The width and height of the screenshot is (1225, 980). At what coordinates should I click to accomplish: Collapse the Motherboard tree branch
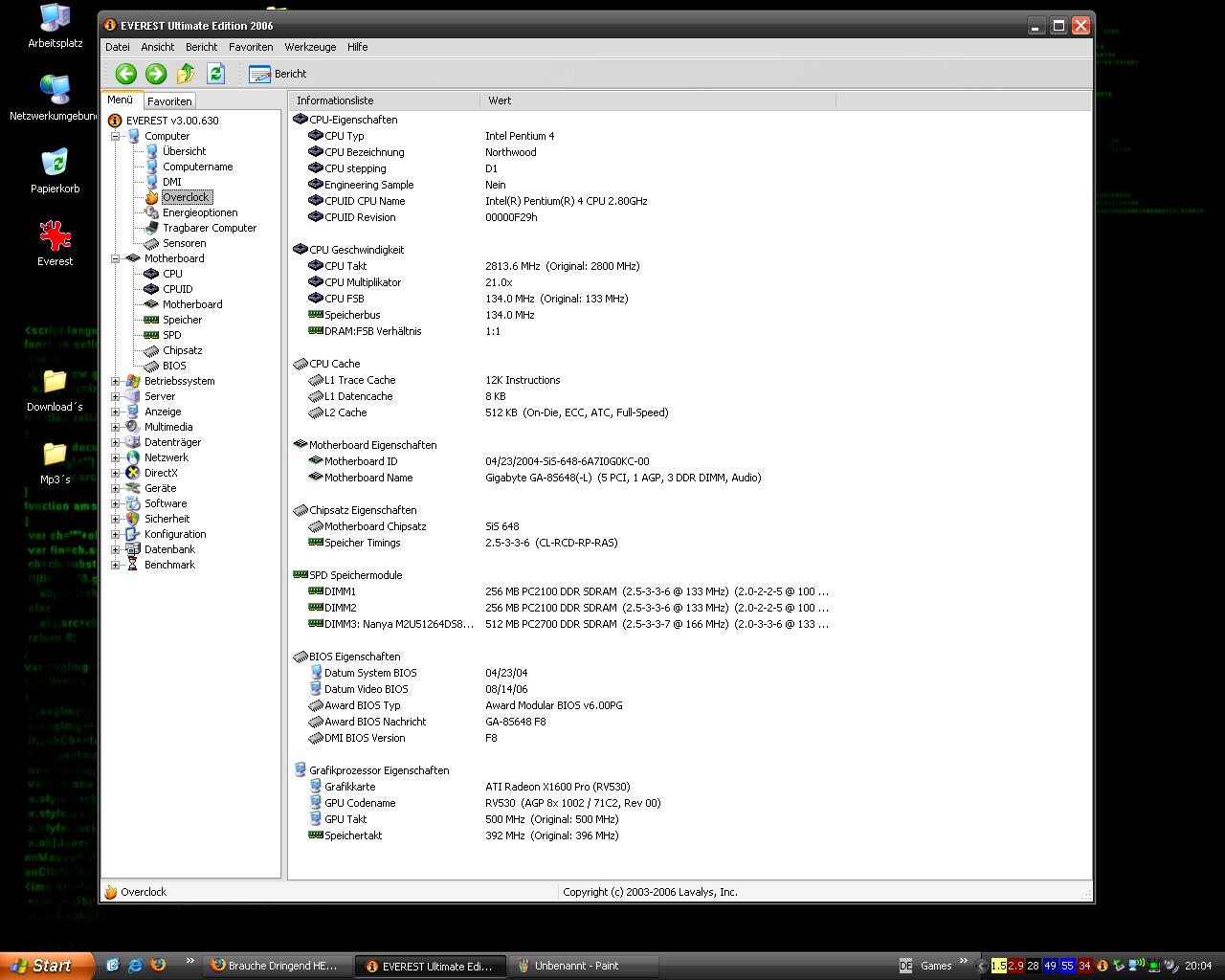point(116,258)
